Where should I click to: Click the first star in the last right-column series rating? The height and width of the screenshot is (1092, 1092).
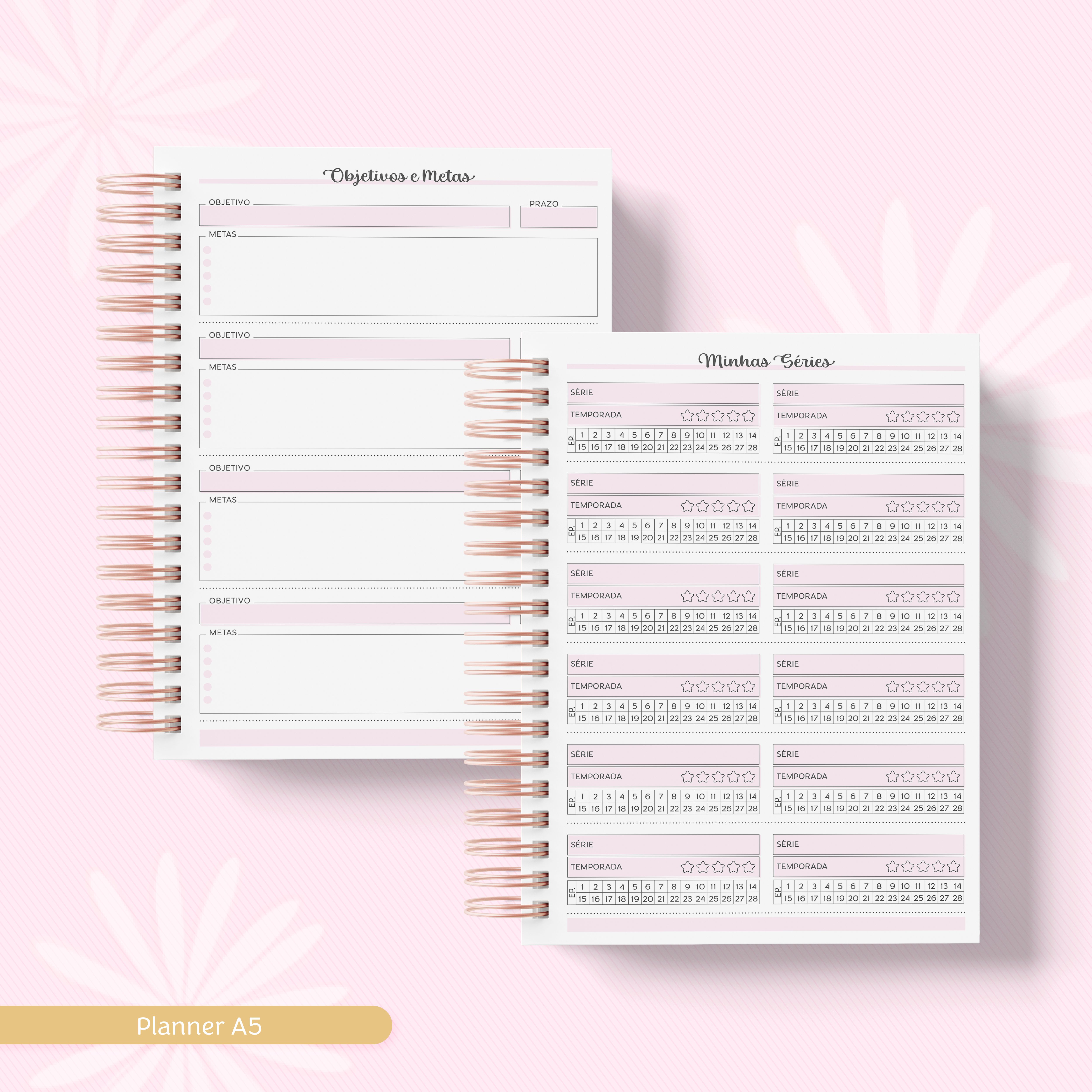[892, 866]
